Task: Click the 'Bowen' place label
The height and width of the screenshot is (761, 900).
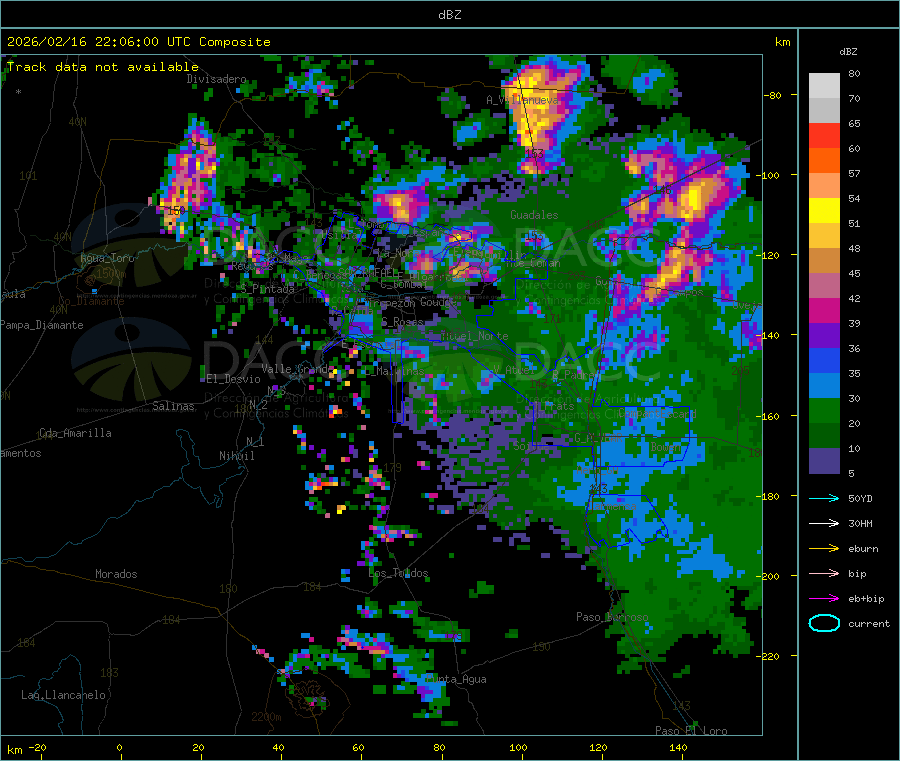Action: pyautogui.click(x=665, y=446)
